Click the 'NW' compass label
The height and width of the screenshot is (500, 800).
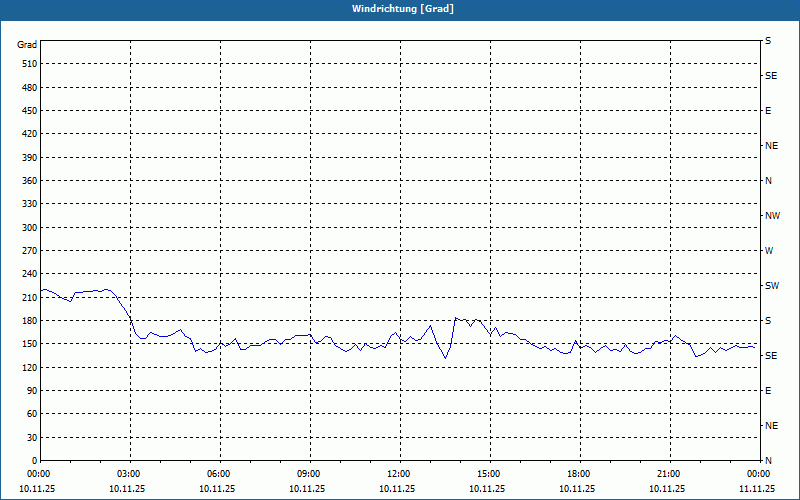(772, 216)
